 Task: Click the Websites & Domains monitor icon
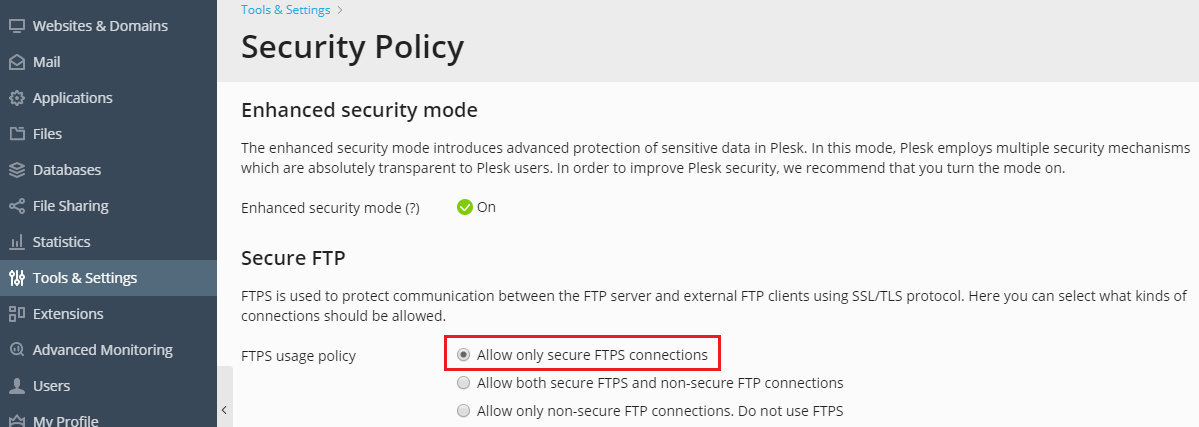pyautogui.click(x=16, y=26)
